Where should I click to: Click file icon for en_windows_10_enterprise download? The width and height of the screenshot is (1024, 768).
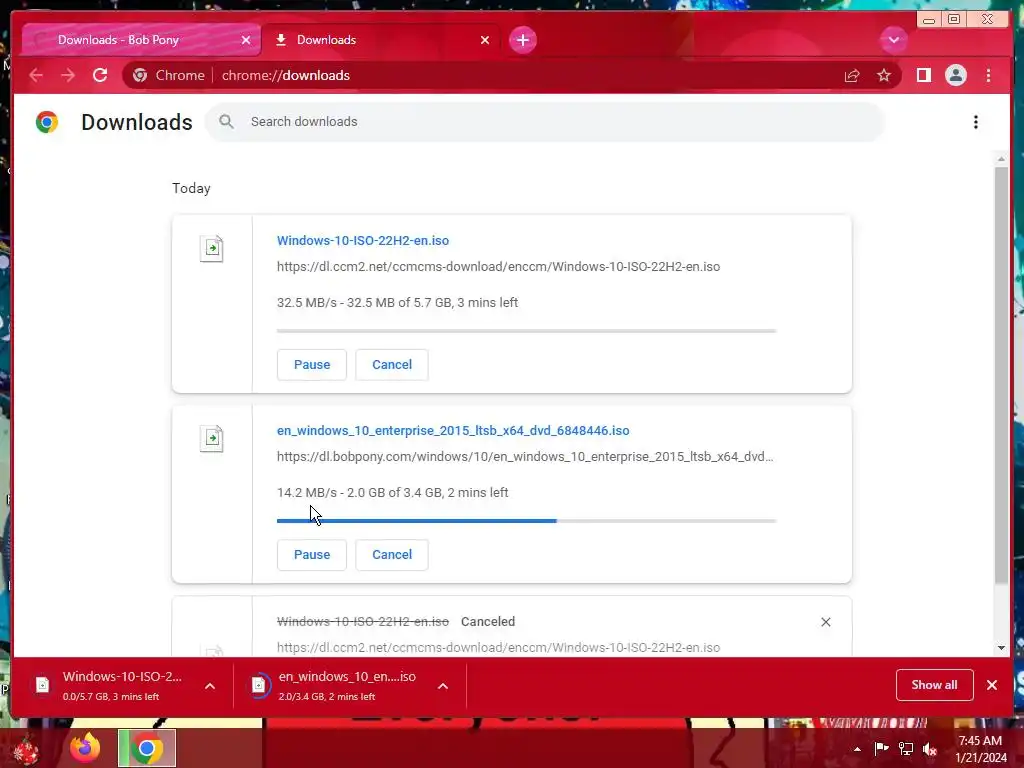212,439
